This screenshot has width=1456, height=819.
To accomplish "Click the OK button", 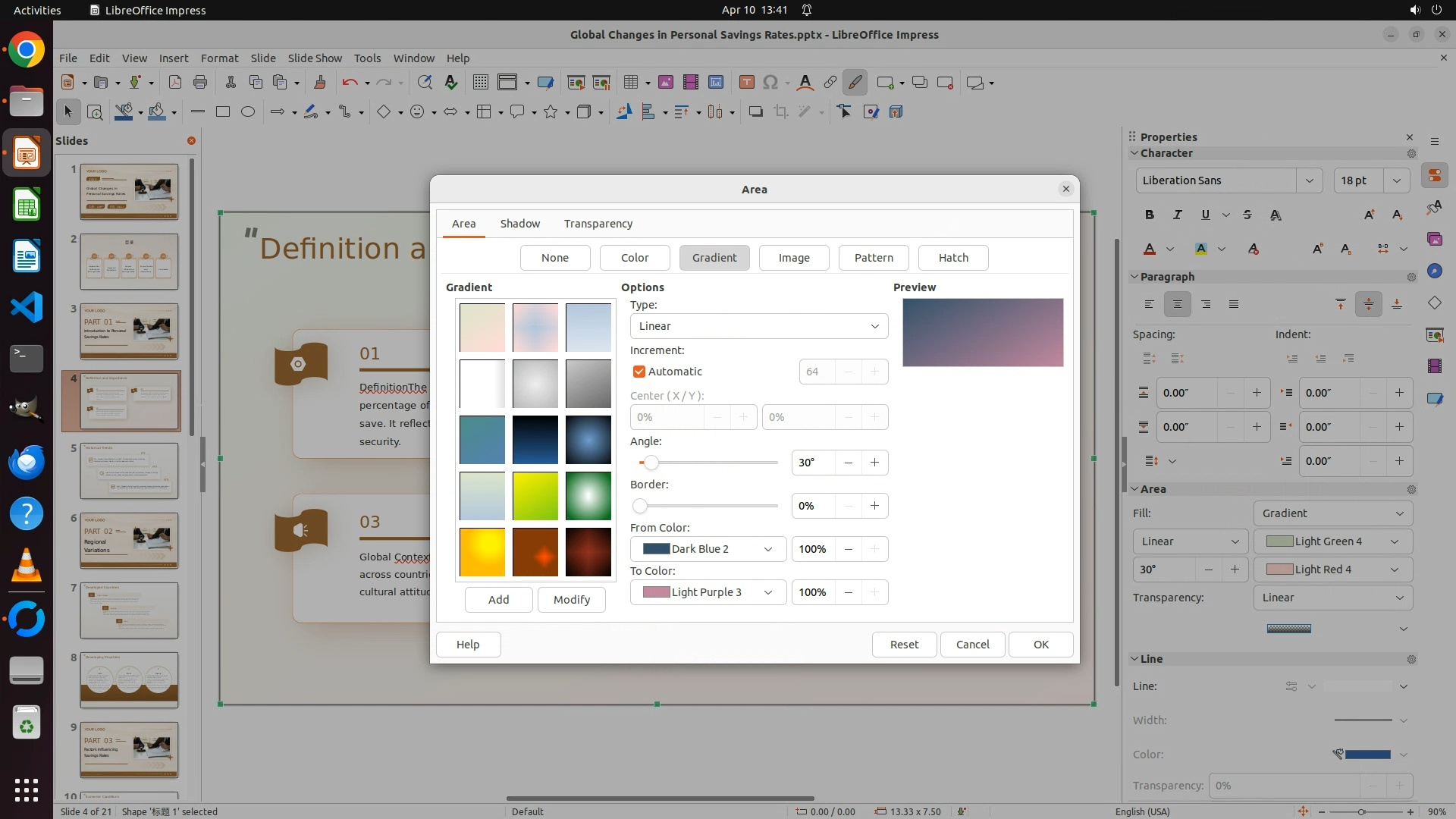I will [1040, 645].
